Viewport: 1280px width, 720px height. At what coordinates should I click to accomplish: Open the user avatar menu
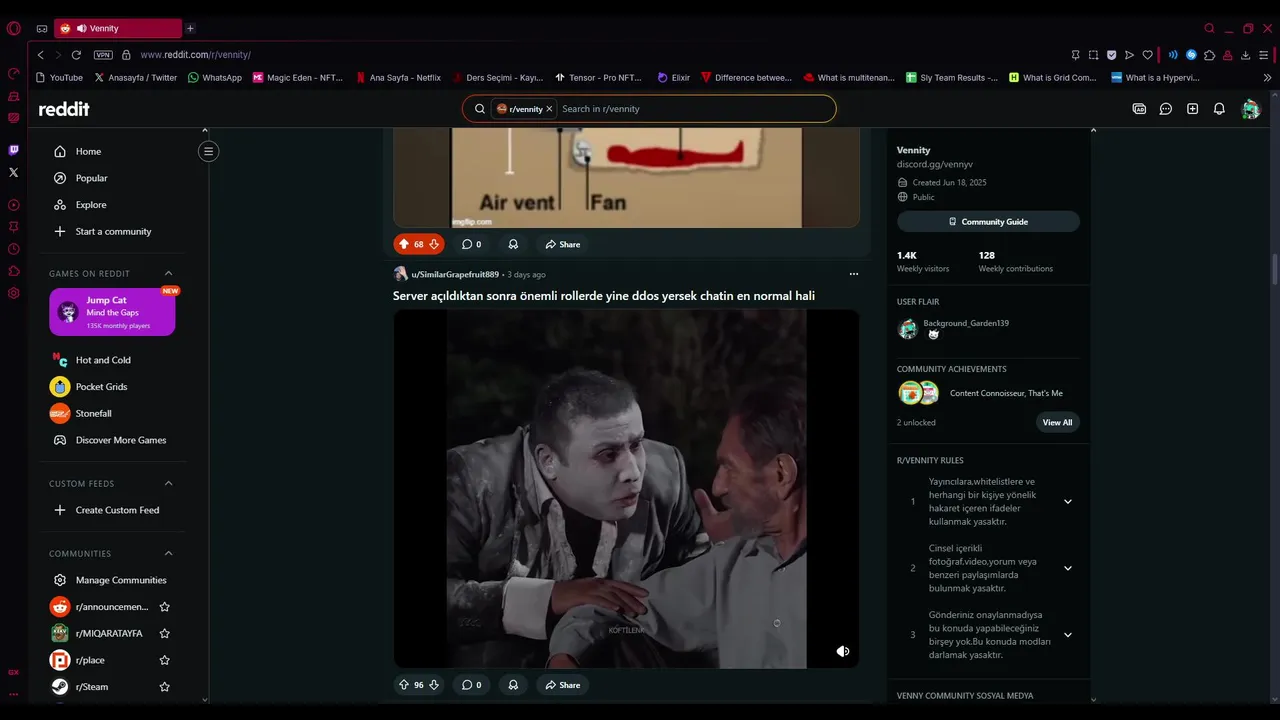point(1250,109)
